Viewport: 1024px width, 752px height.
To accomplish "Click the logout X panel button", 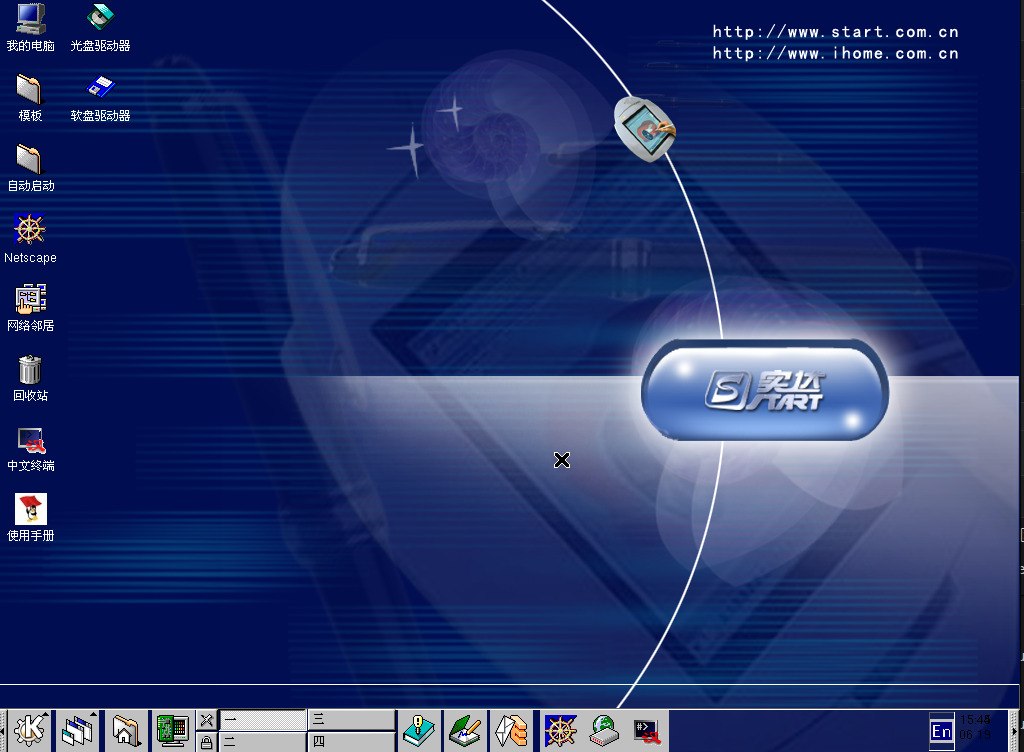I will [206, 720].
